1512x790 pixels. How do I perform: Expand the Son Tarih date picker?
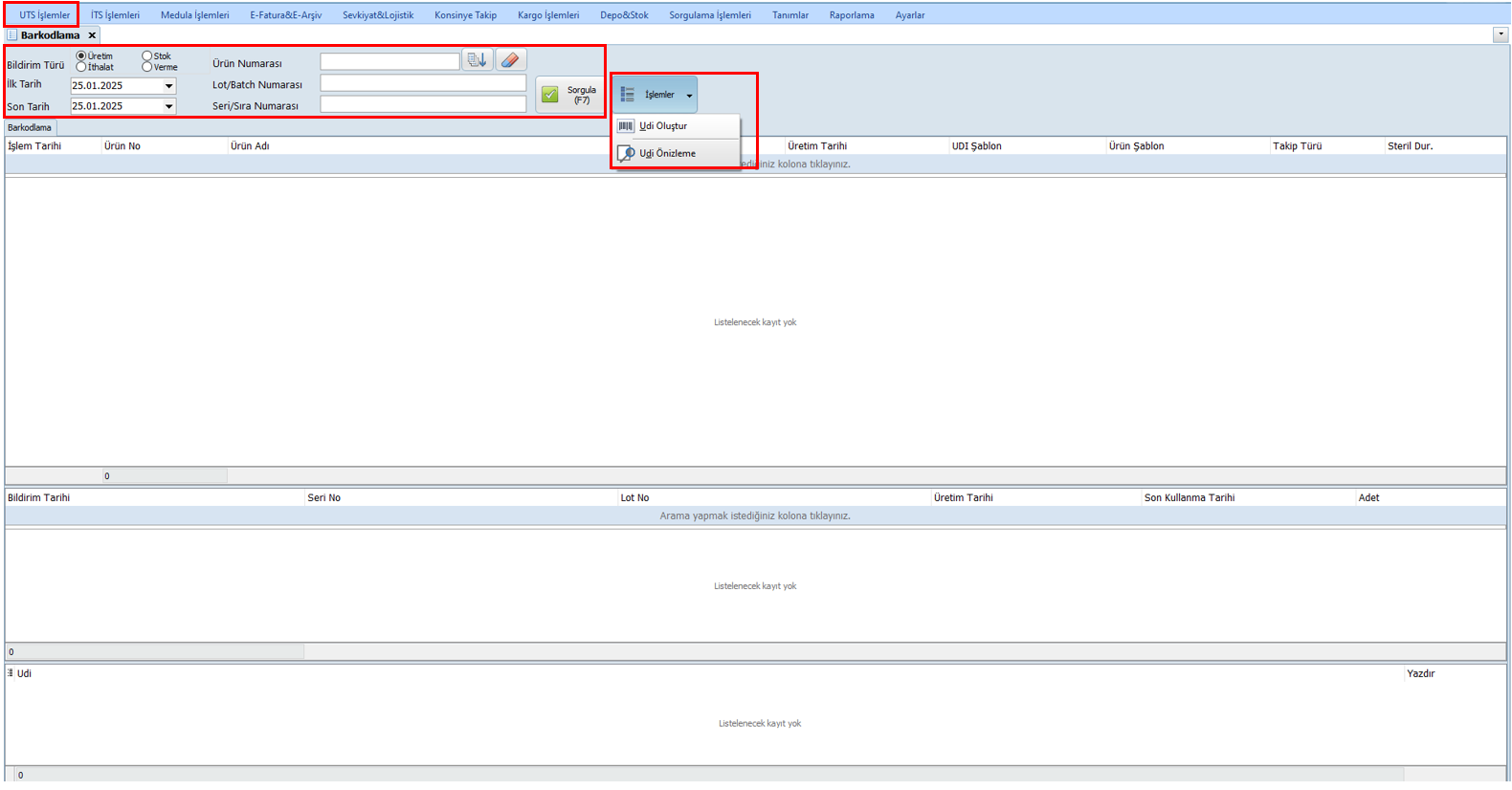[168, 107]
